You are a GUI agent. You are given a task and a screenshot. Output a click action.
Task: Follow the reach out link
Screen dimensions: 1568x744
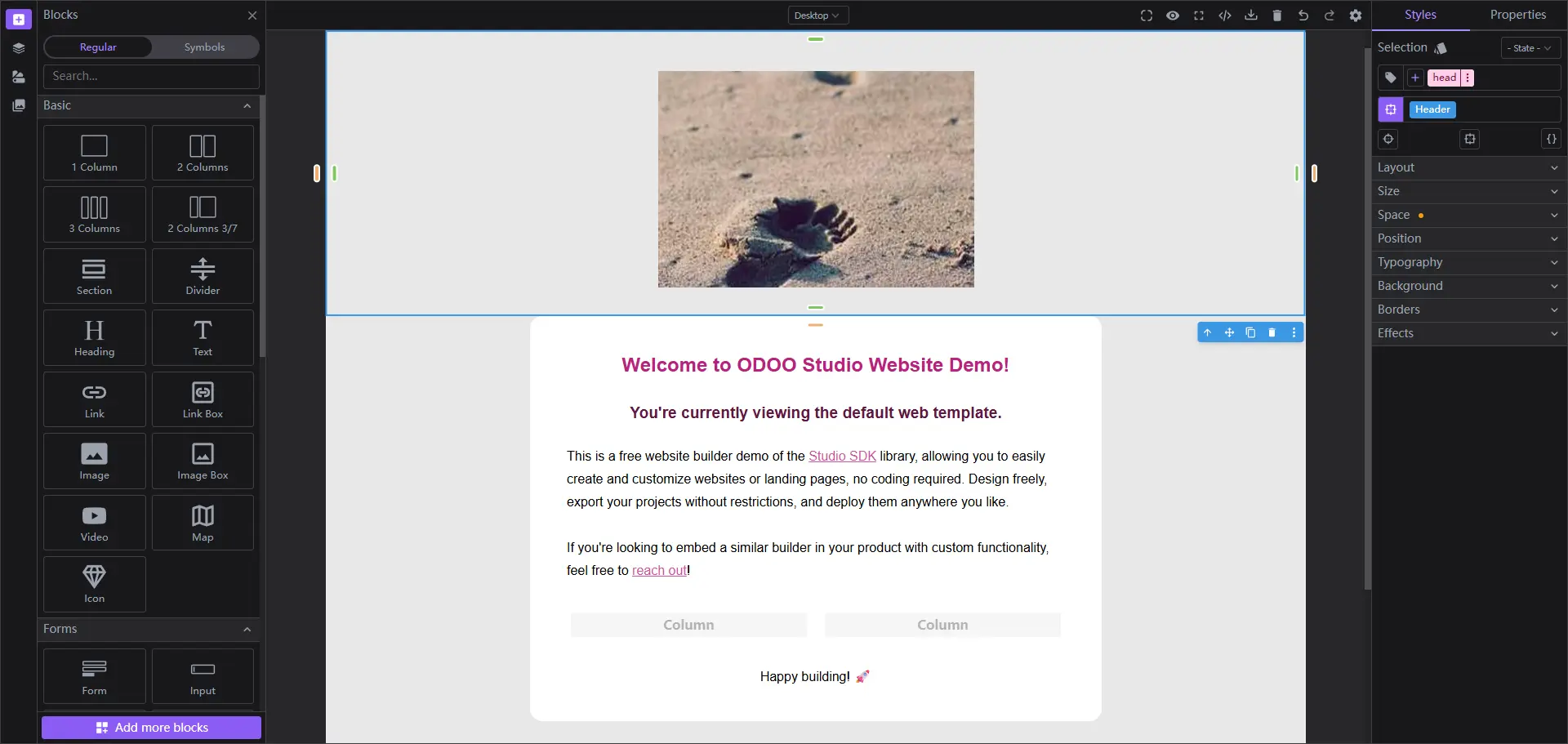click(659, 571)
